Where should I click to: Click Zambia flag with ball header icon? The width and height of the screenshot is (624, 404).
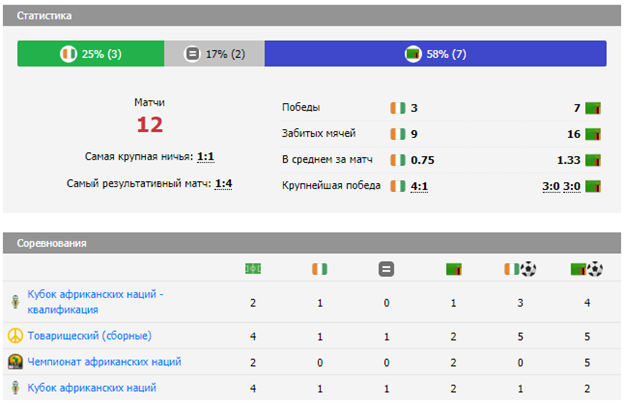[x=586, y=269]
